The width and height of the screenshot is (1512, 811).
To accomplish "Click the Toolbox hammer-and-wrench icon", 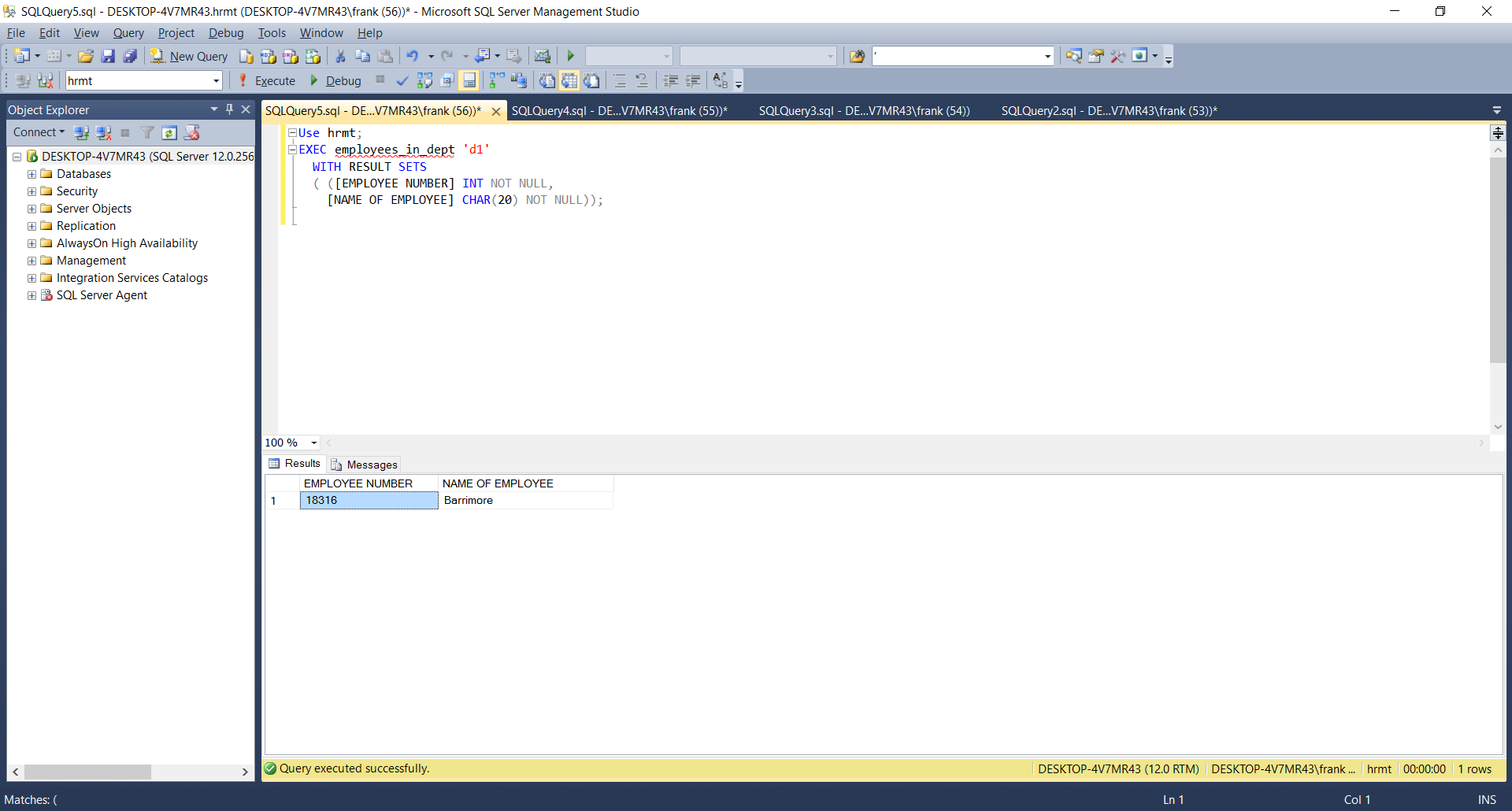I will [1117, 56].
